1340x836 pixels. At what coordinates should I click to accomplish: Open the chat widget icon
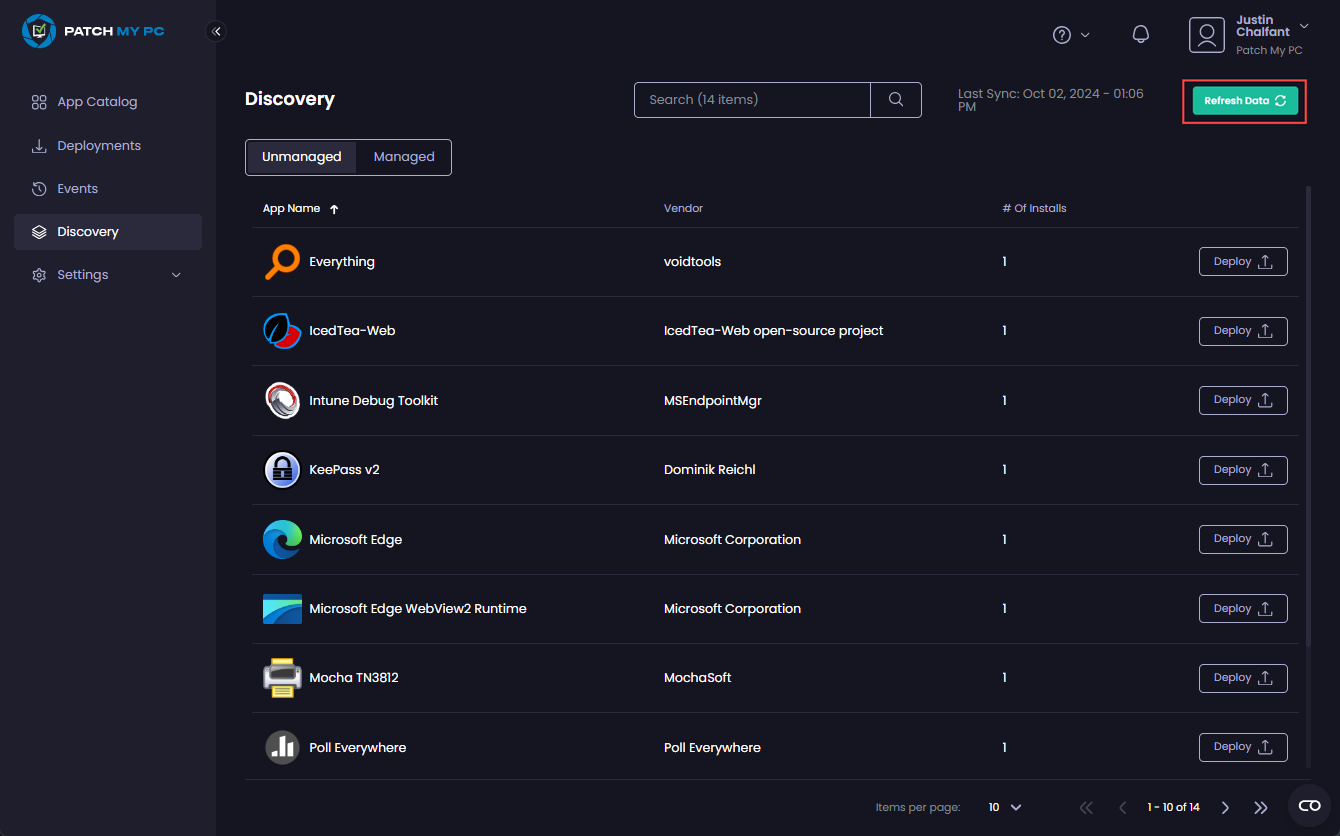(1309, 806)
